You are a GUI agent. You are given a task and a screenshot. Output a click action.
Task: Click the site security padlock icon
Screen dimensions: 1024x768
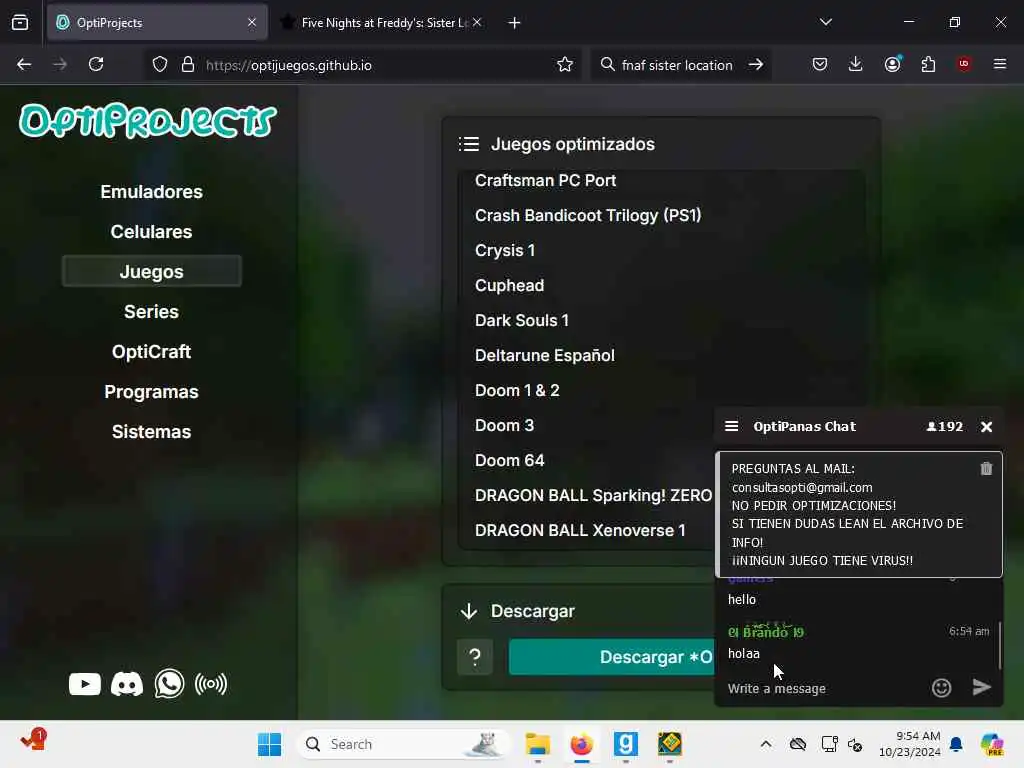188,65
